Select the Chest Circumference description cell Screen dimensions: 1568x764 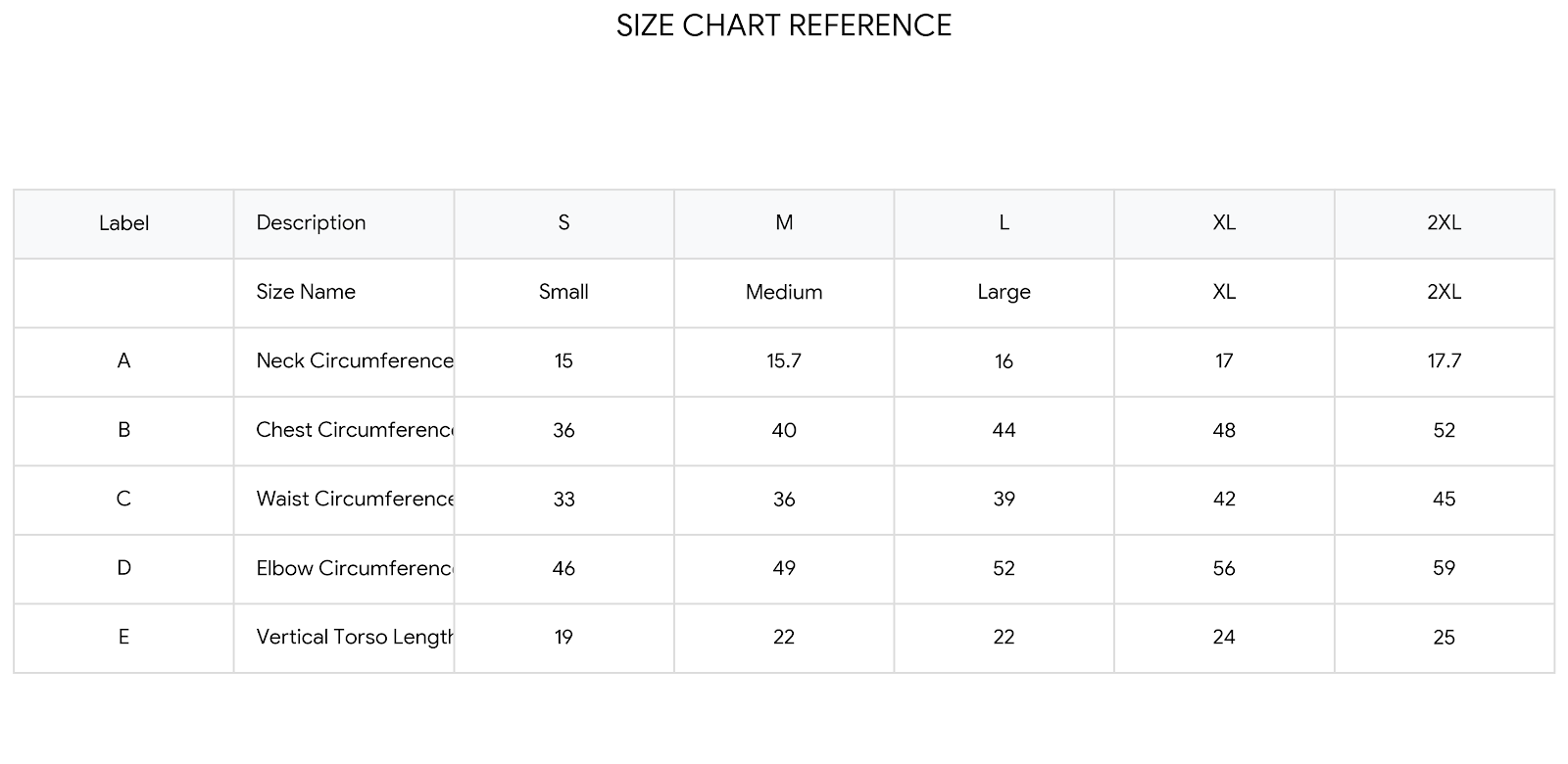(344, 430)
